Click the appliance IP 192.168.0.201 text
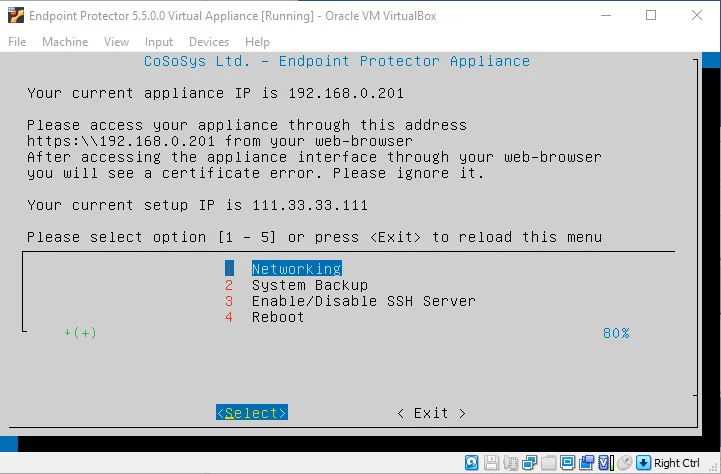The width and height of the screenshot is (721, 474). point(346,93)
